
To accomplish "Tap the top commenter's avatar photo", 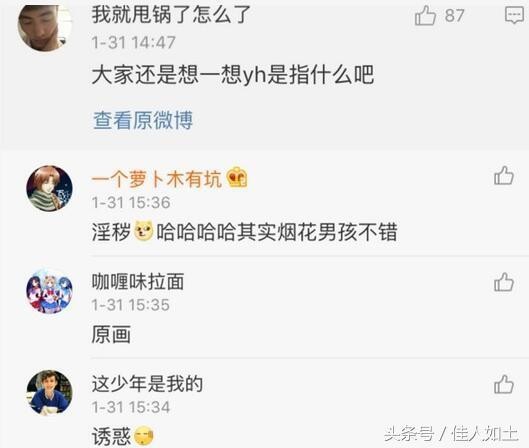I will pyautogui.click(x=45, y=28).
